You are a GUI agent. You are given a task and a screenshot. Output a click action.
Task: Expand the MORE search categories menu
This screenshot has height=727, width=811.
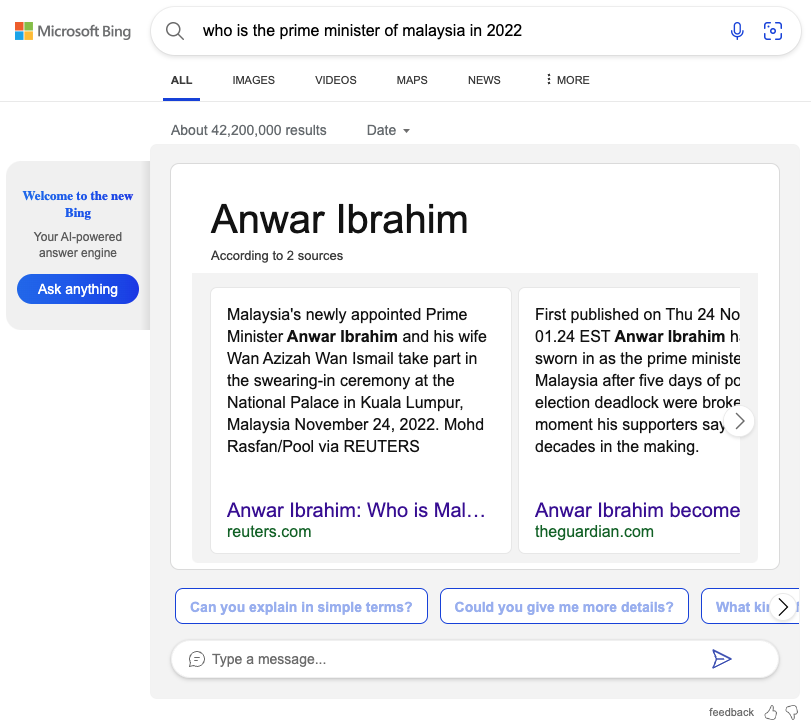tap(567, 80)
